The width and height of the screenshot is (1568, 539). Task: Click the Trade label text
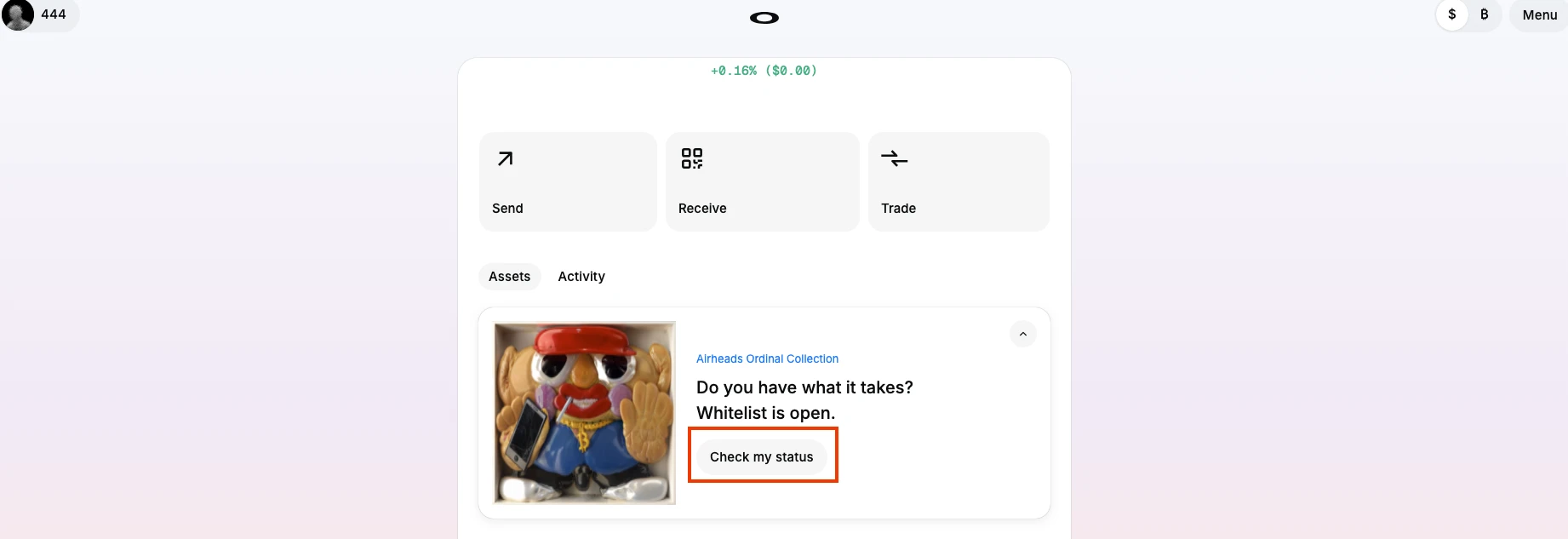tap(898, 209)
